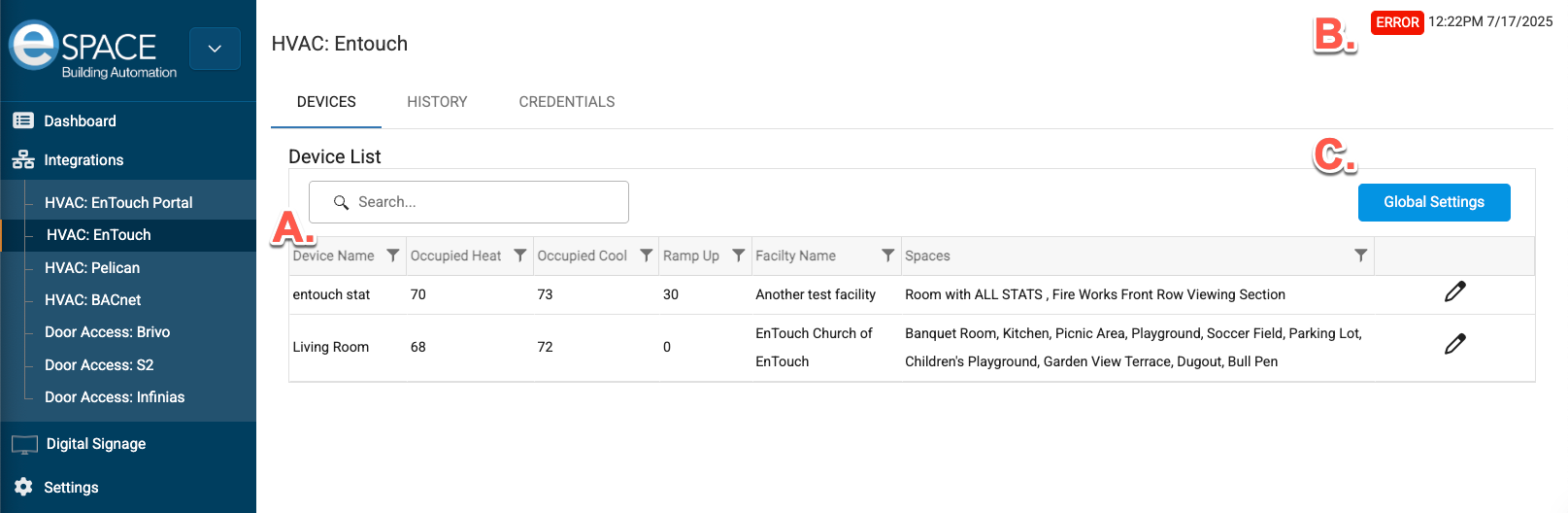Open the Digital Signage section

pyautogui.click(x=95, y=444)
